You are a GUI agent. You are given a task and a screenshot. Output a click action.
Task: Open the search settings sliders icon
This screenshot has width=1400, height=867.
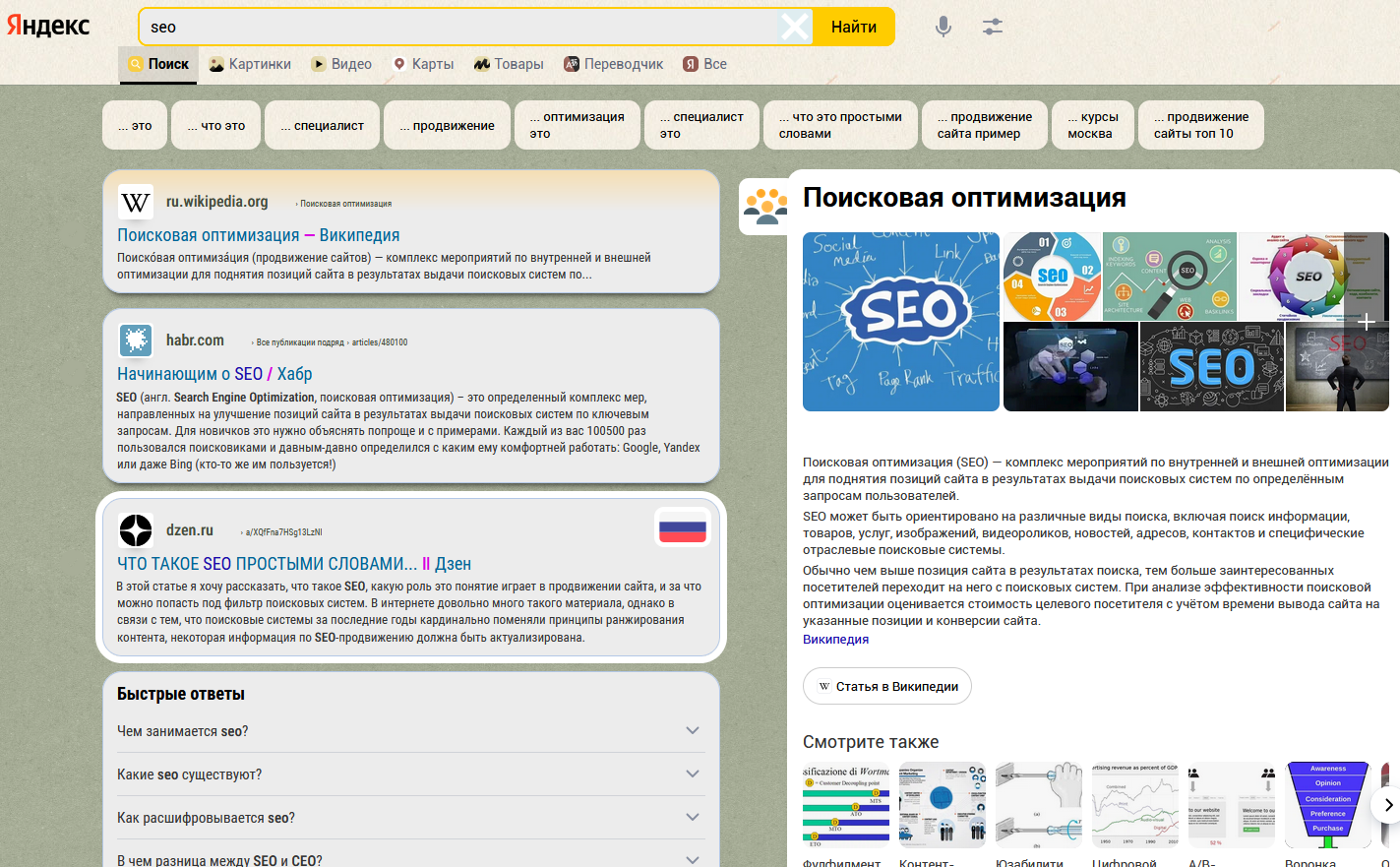coord(992,27)
